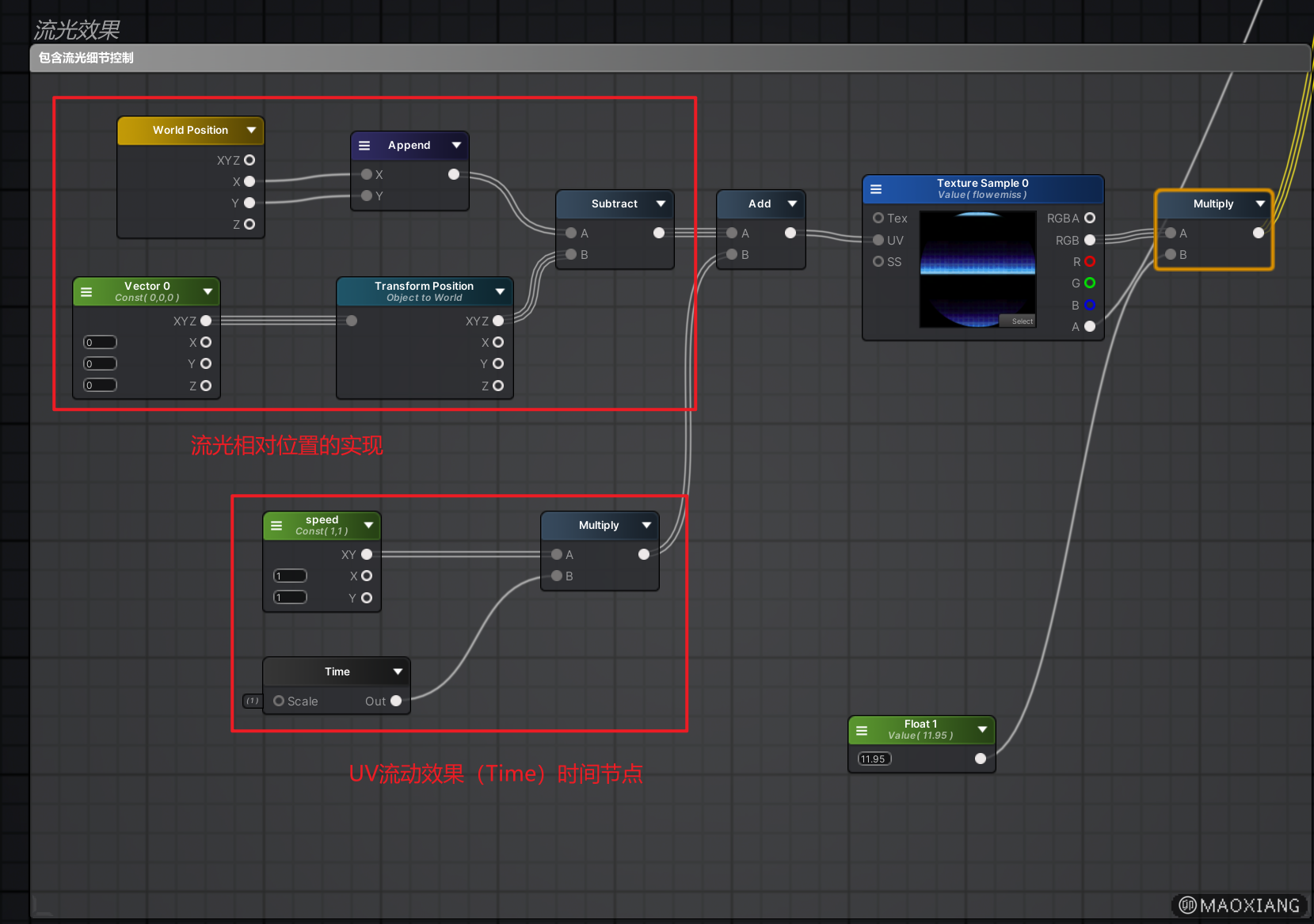Image resolution: width=1314 pixels, height=924 pixels.
Task: Expand the World Position node dropdown arrow
Action: pyautogui.click(x=251, y=130)
